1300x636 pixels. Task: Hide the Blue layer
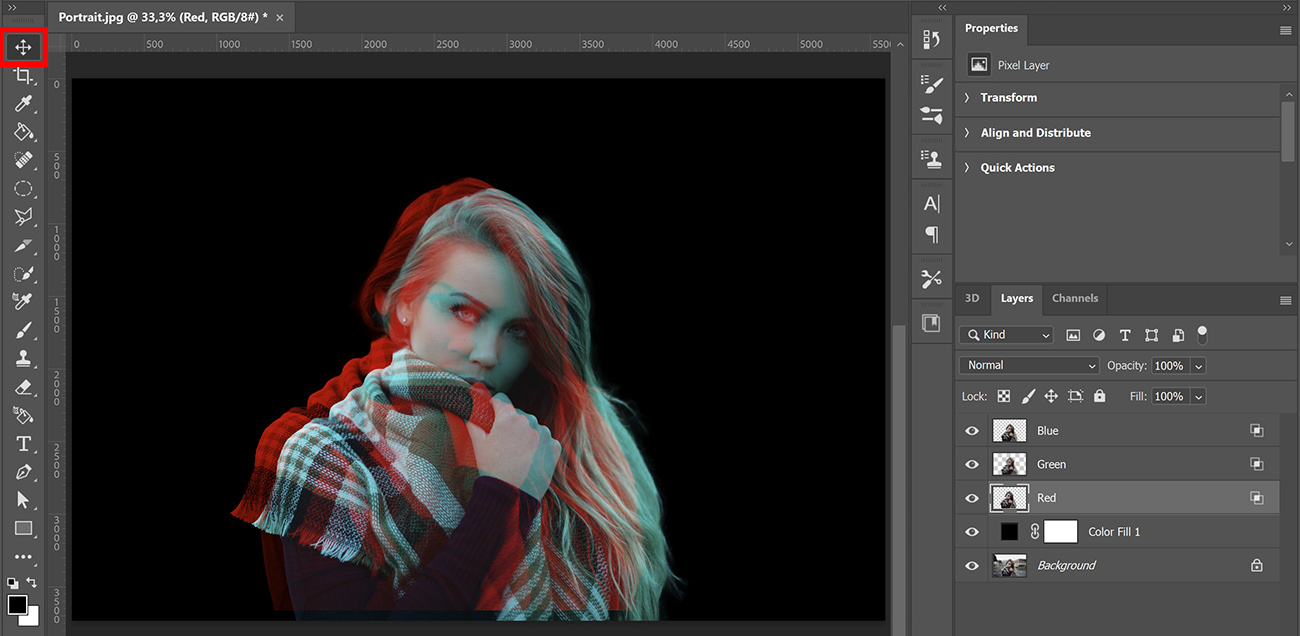(971, 431)
